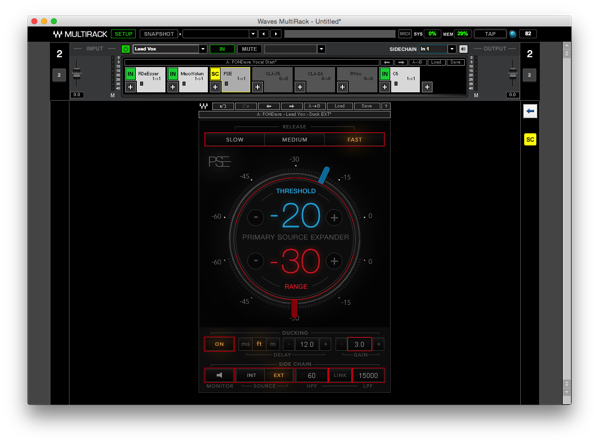Select ms delay unit

(x=245, y=344)
